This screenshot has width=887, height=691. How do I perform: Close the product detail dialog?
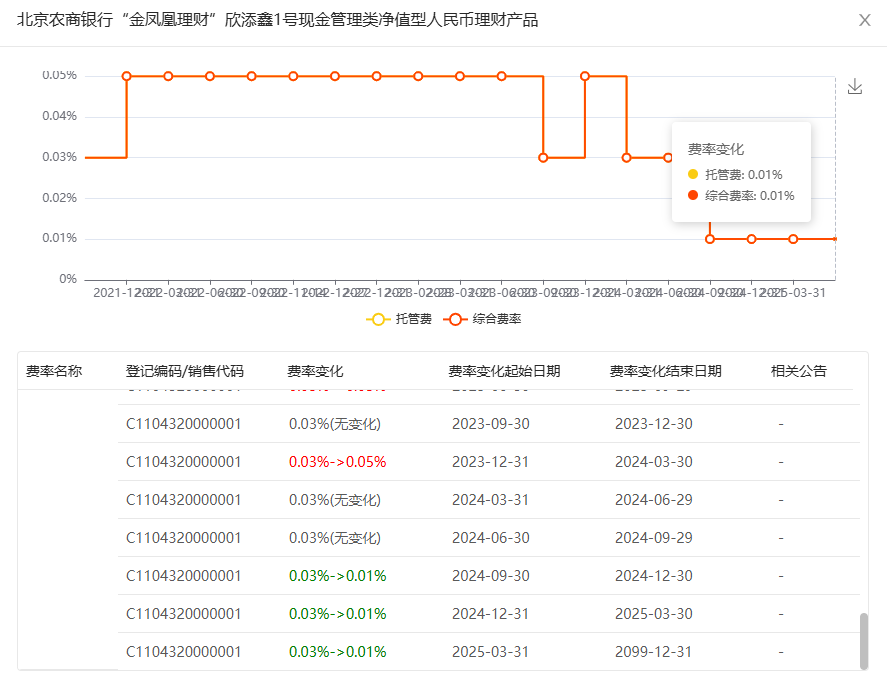(864, 20)
